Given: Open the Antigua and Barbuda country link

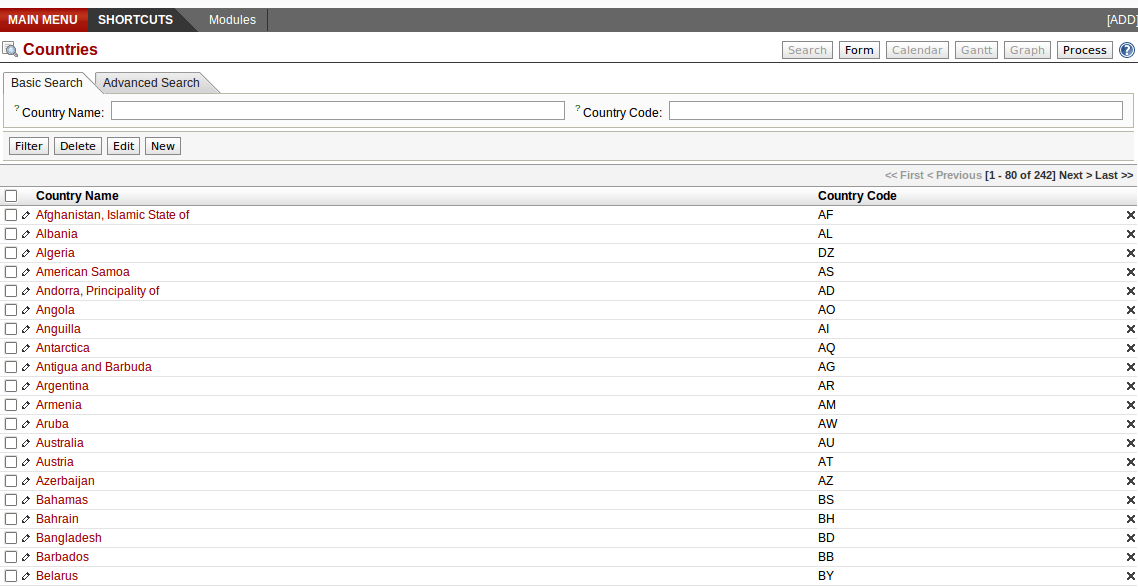Looking at the screenshot, I should click(94, 367).
